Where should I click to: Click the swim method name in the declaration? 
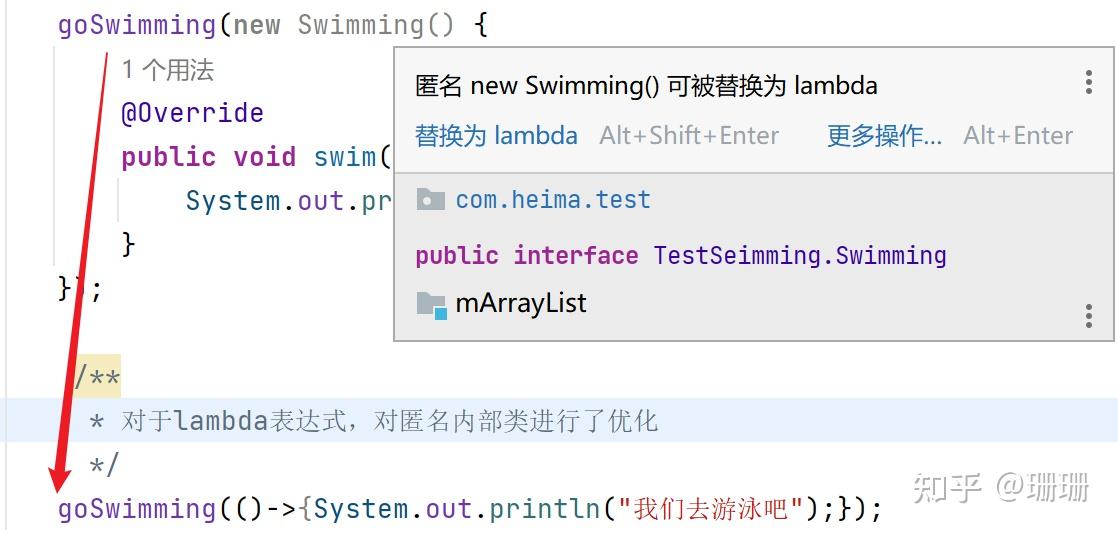click(344, 157)
